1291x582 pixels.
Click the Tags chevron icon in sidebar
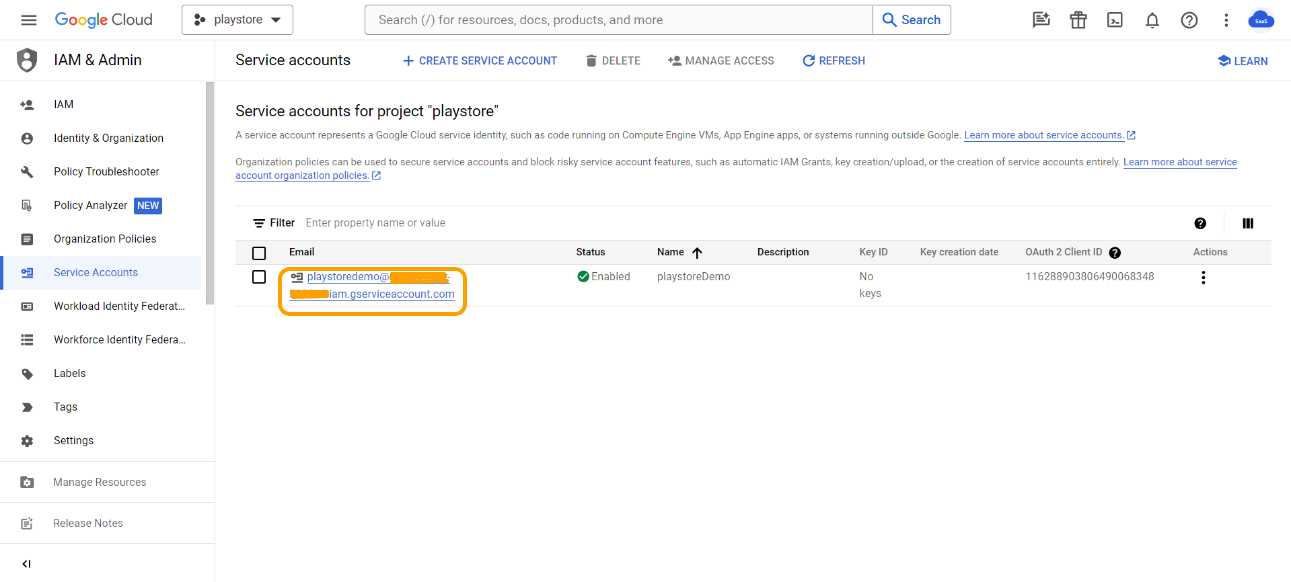tap(27, 407)
